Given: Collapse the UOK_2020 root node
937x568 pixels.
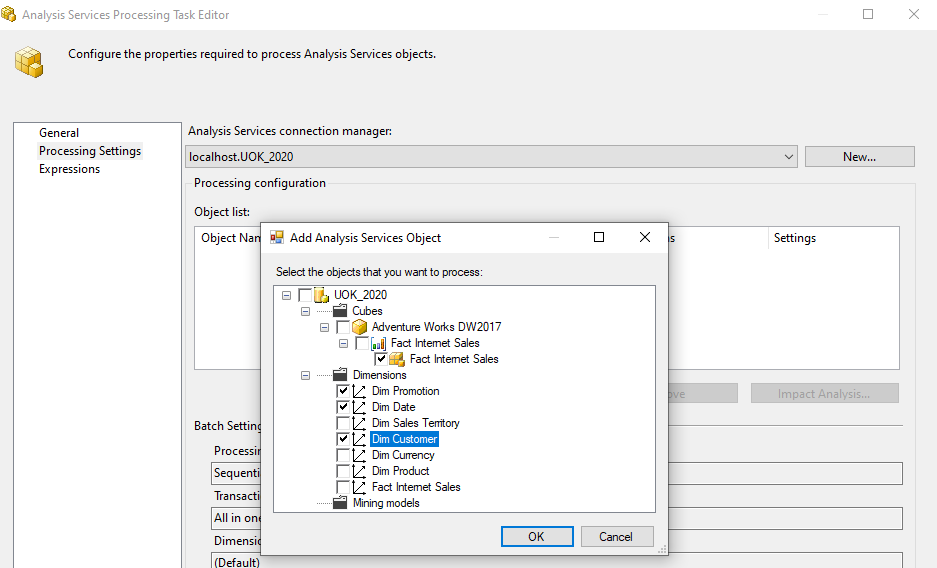Looking at the screenshot, I should [x=287, y=295].
